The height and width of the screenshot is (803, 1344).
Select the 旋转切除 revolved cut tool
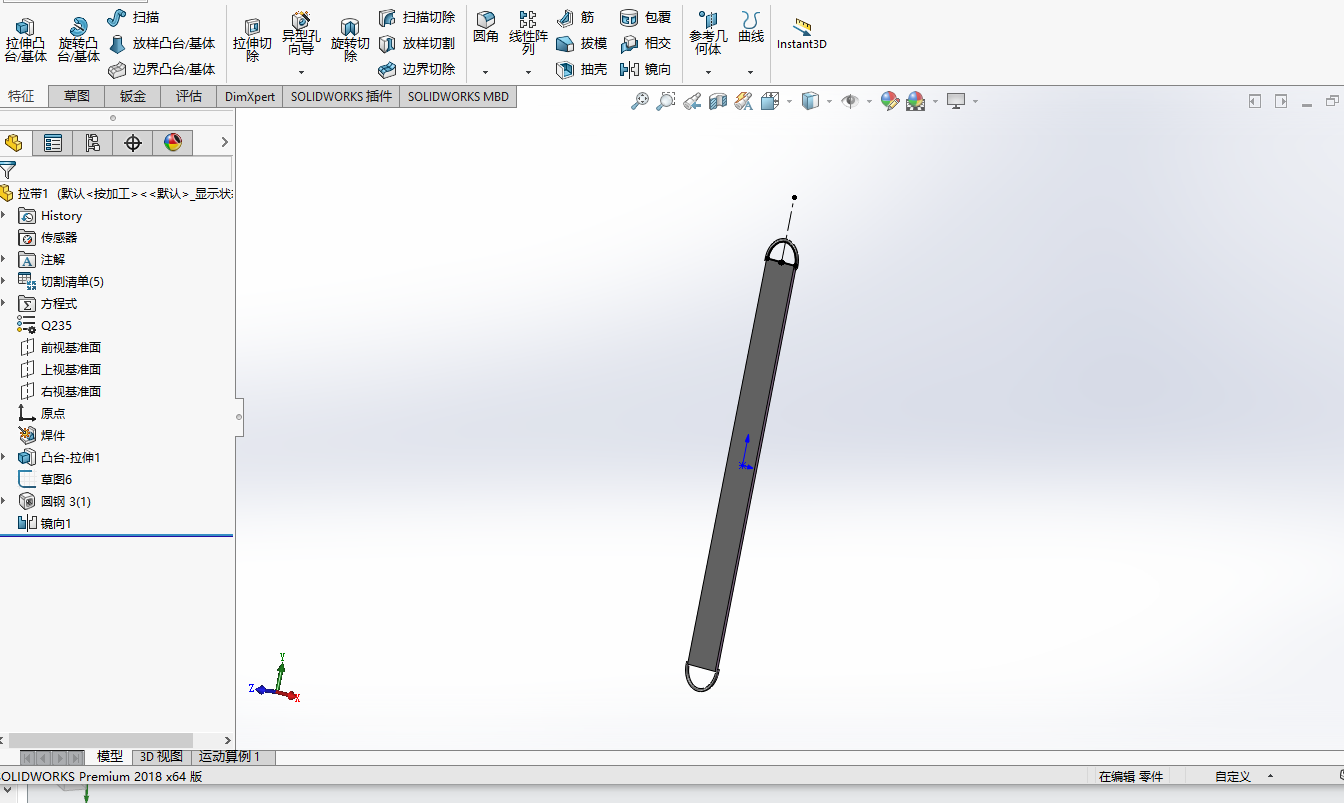coord(350,40)
